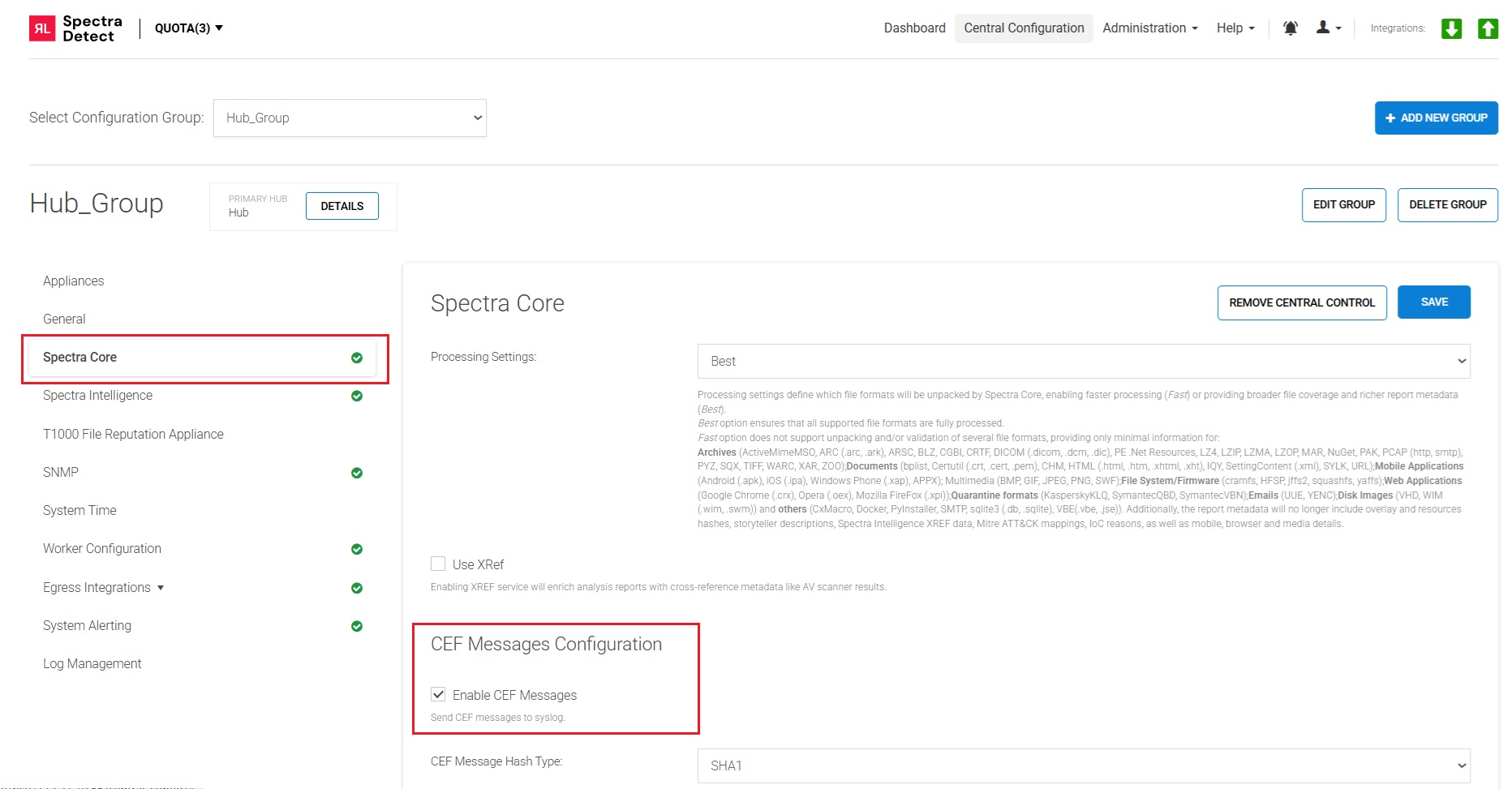
Task: Go to Dashboard
Action: point(914,28)
